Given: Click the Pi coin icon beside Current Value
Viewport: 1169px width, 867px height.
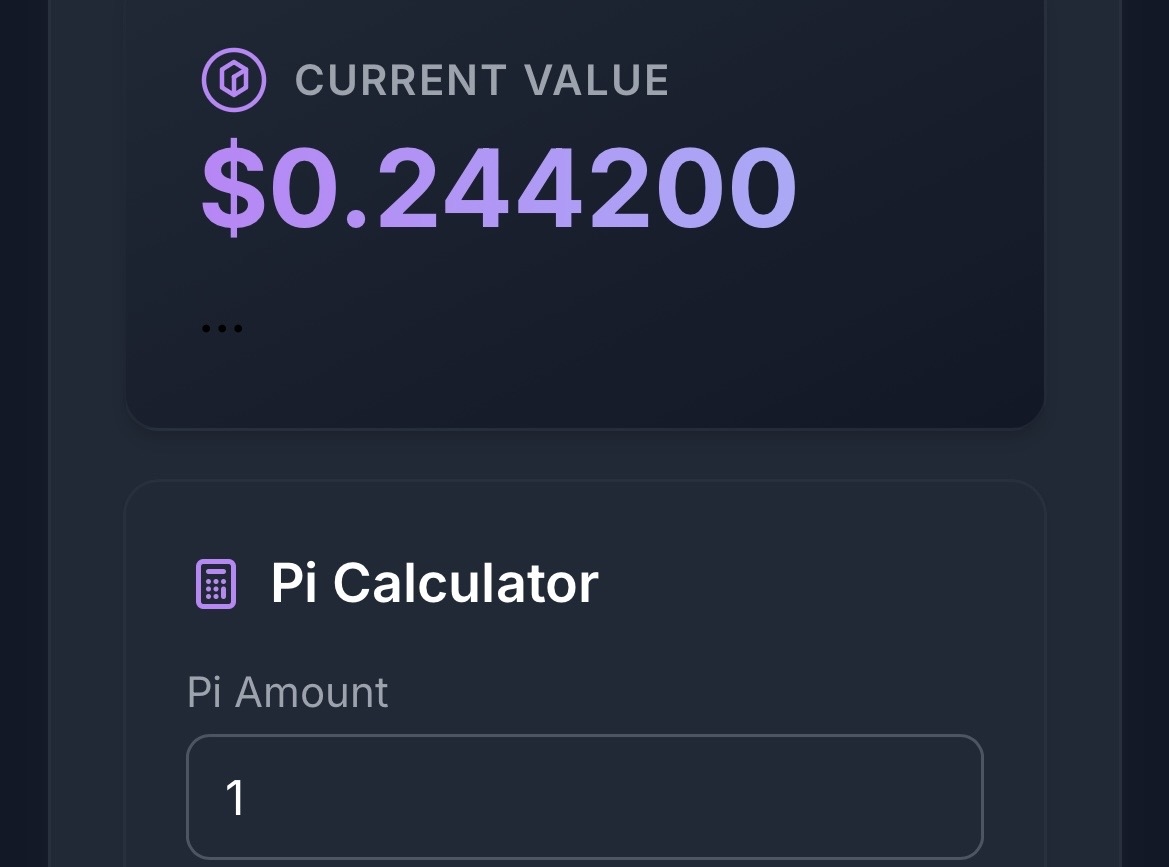Looking at the screenshot, I should pyautogui.click(x=234, y=81).
